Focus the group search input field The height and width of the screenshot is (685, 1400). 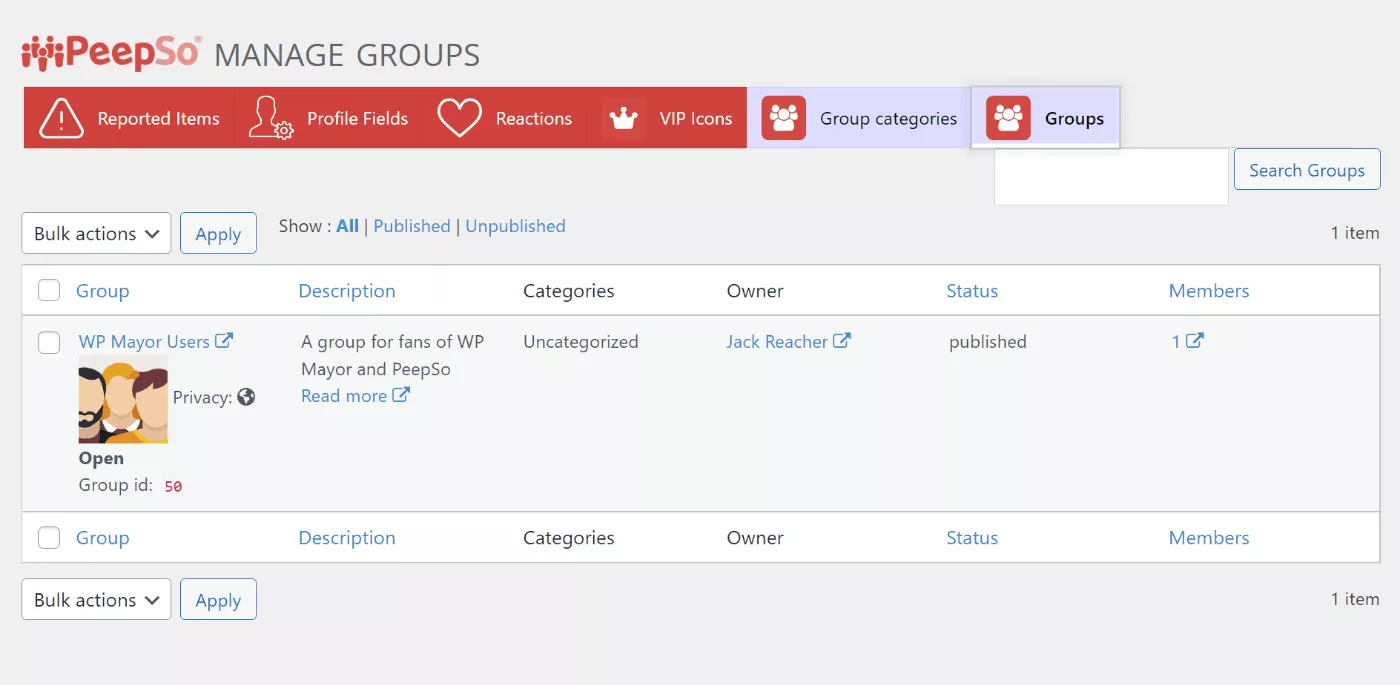[x=1111, y=177]
